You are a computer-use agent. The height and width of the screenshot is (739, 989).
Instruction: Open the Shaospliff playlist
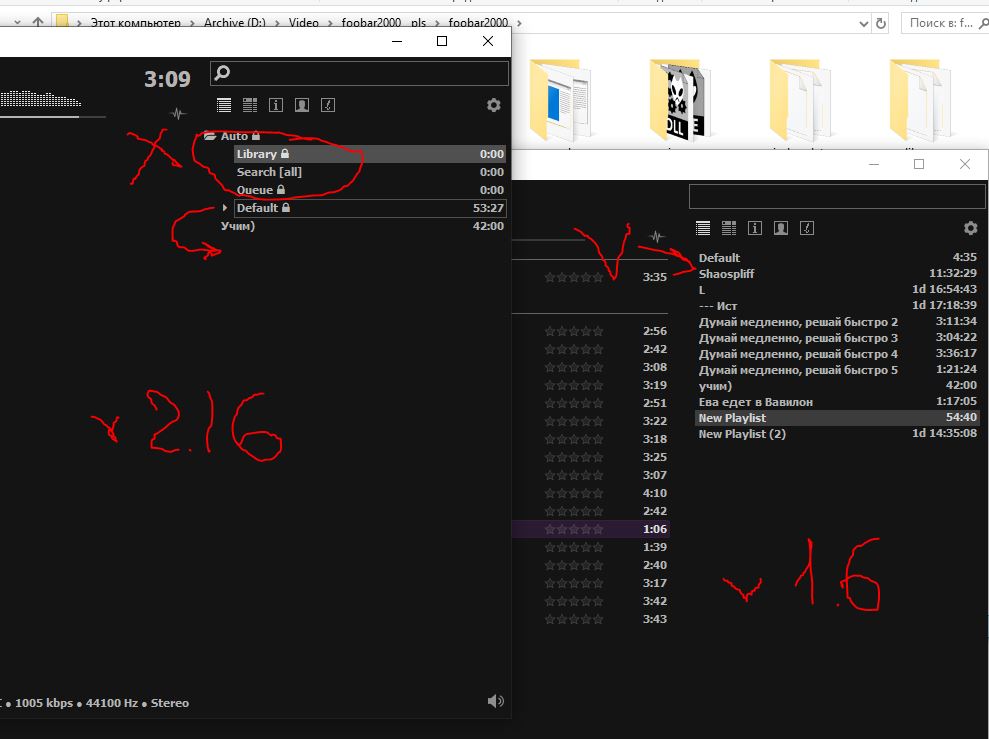point(726,273)
